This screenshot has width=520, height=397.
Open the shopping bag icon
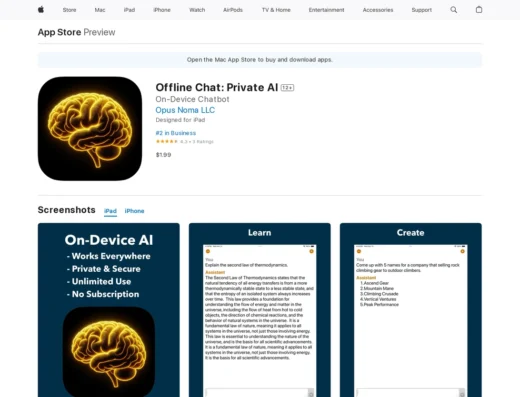(479, 10)
